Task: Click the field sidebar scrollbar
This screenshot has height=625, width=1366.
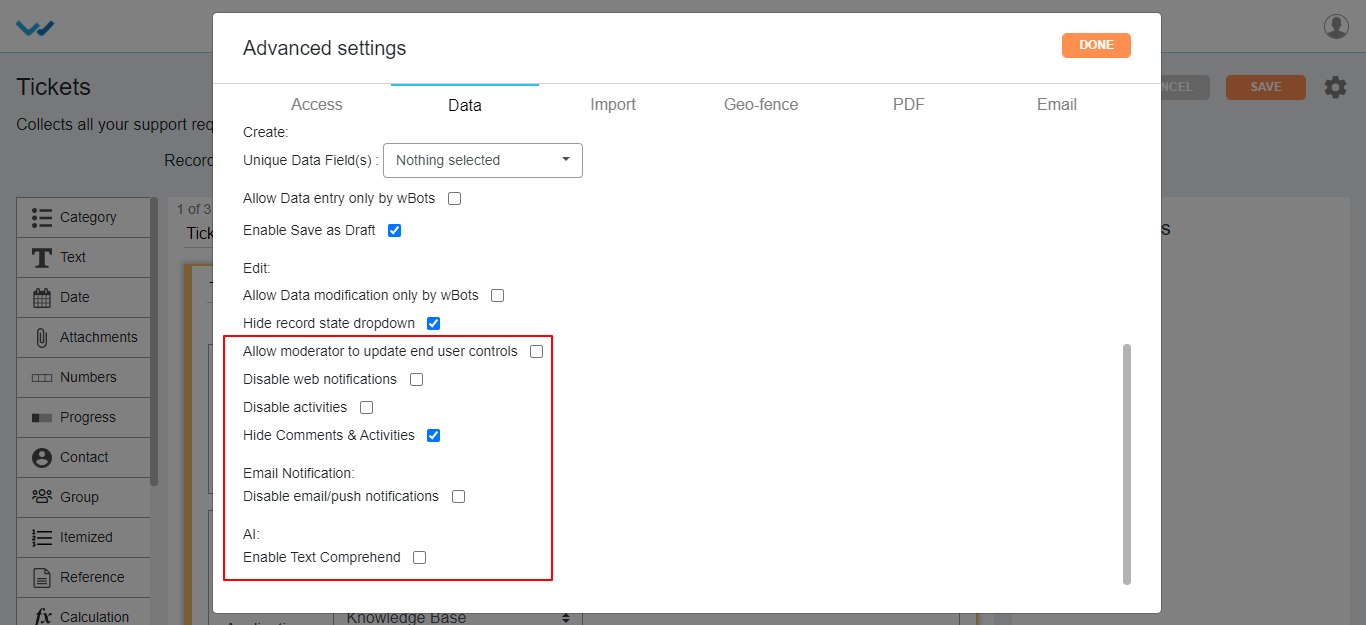Action: click(154, 341)
